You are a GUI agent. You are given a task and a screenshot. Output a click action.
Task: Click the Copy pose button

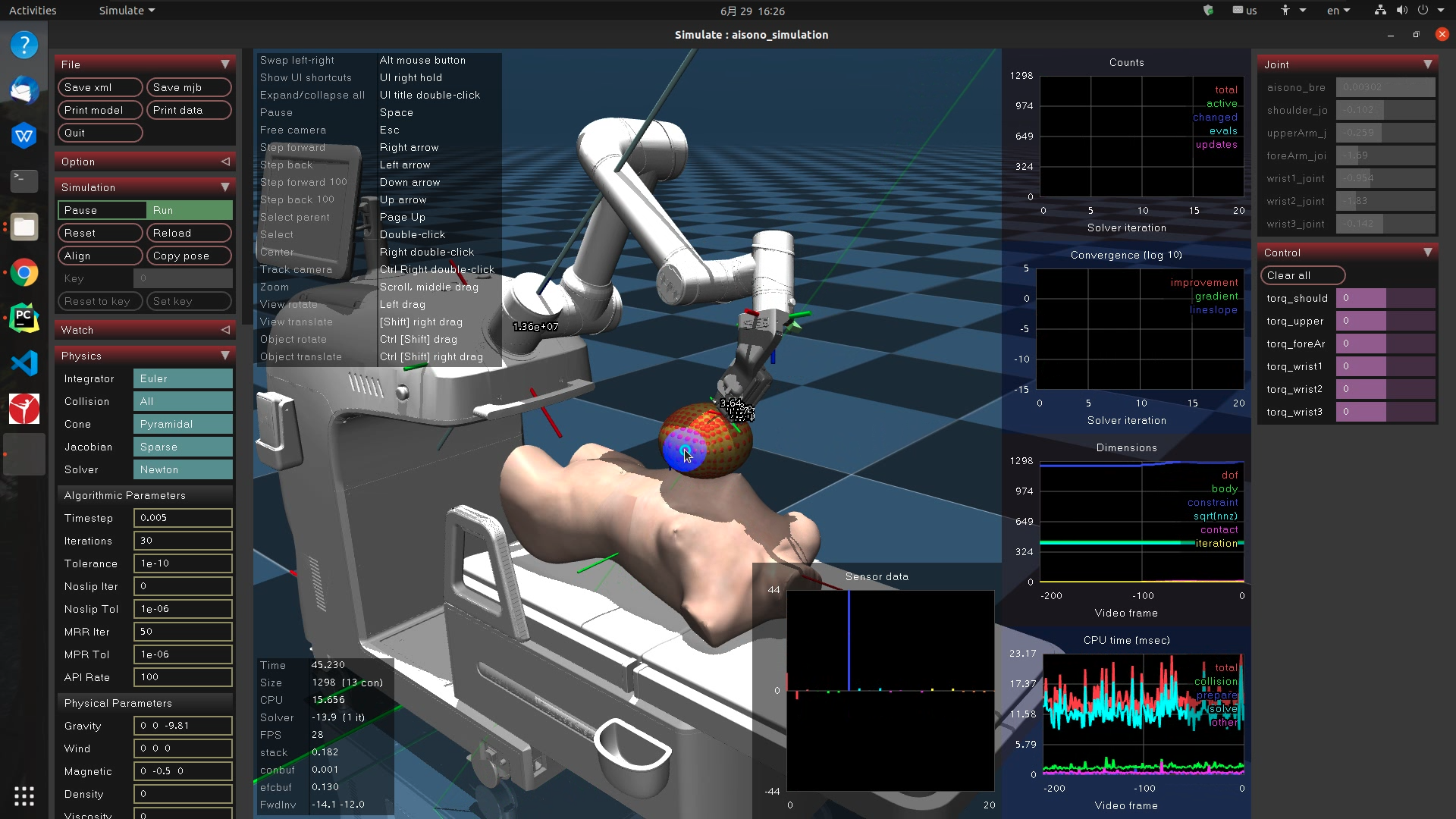coord(189,256)
